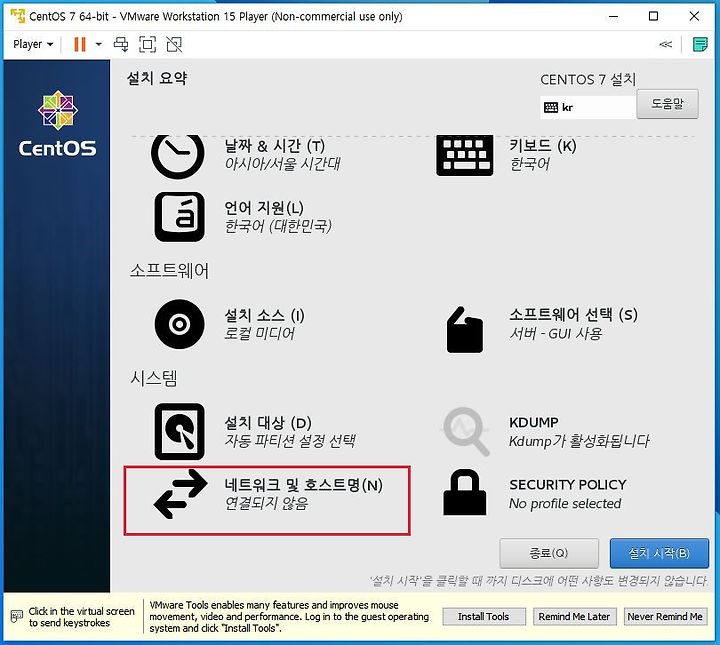Click the kr keyboard layout indicator
The width and height of the screenshot is (720, 645).
pyautogui.click(x=588, y=107)
